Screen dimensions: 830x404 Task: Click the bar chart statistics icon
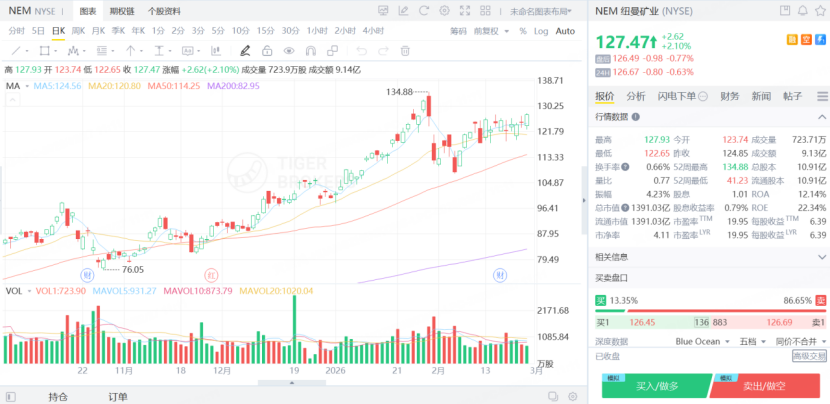click(215, 51)
